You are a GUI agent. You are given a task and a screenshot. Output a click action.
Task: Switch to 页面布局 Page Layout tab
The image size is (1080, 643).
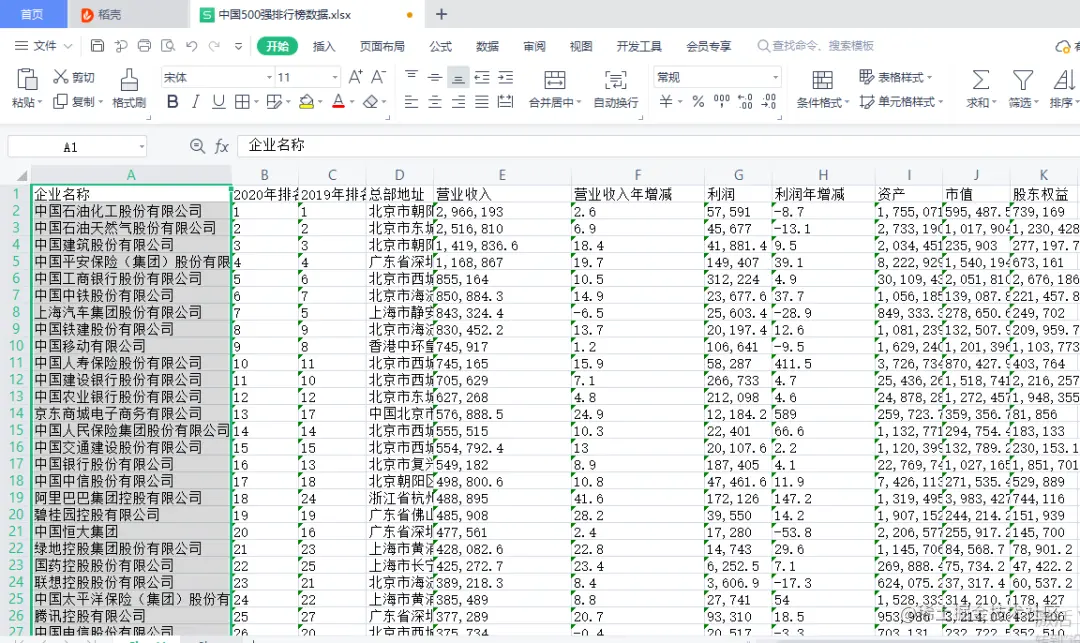click(x=382, y=46)
